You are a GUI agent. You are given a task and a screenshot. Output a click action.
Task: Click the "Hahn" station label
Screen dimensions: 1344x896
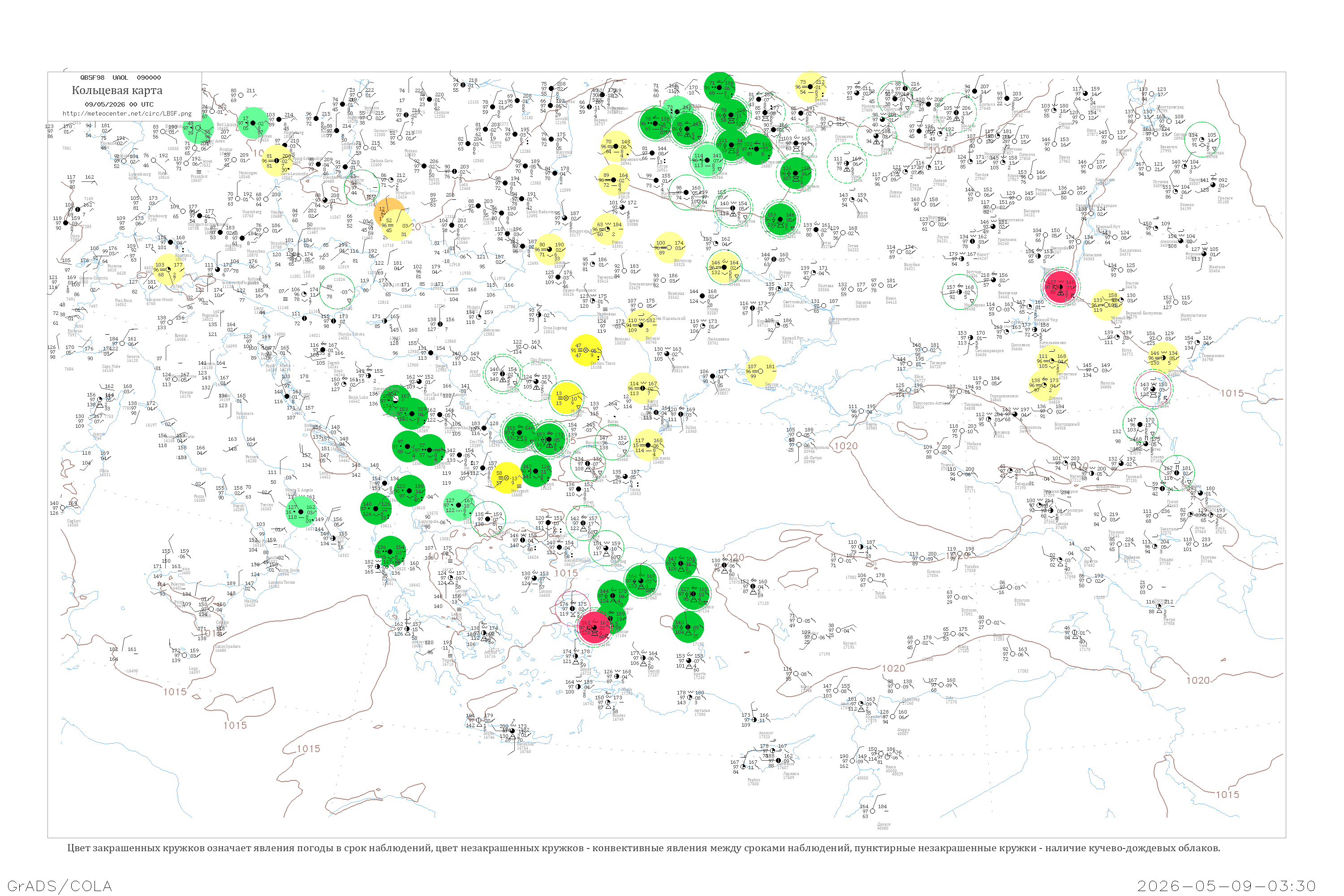164,174
